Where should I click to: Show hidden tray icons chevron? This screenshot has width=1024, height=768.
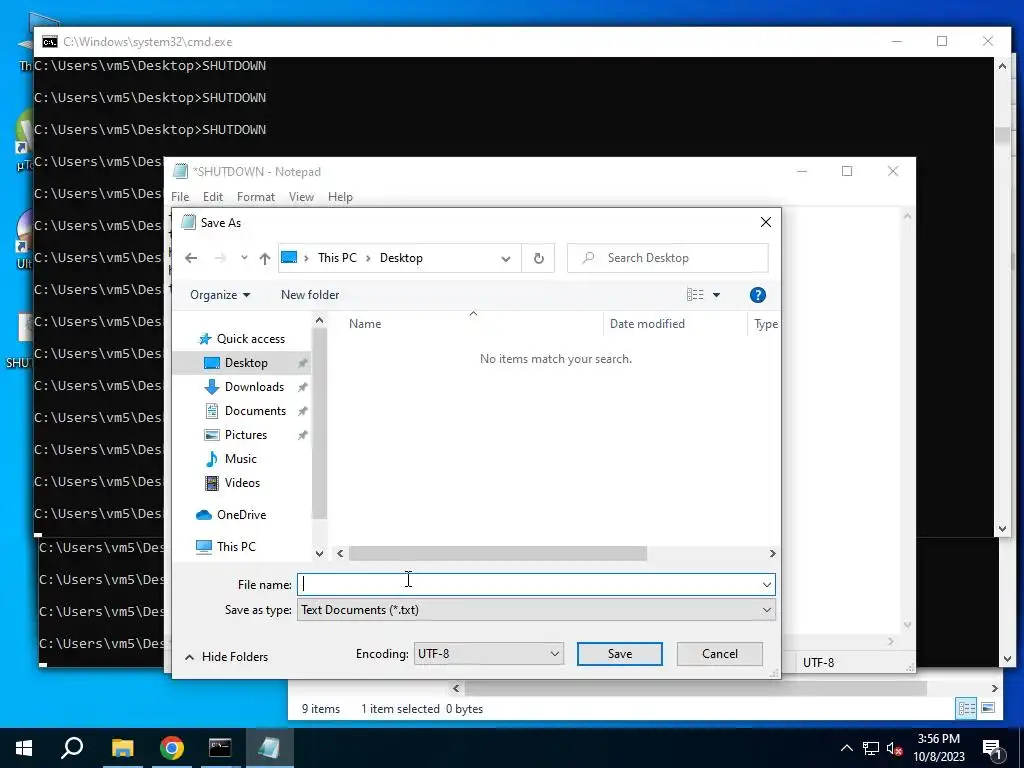pyautogui.click(x=847, y=748)
